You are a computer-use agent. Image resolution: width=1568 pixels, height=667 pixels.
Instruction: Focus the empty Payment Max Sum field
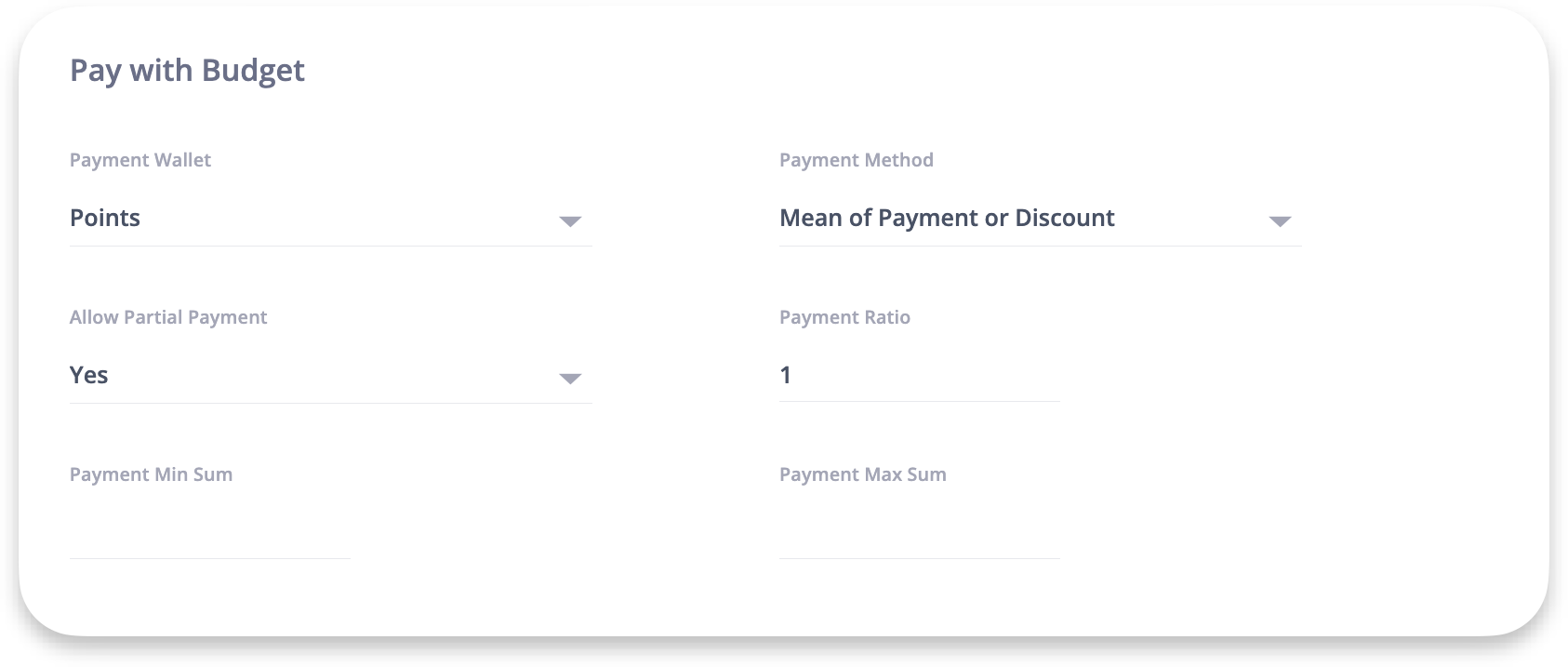[919, 534]
